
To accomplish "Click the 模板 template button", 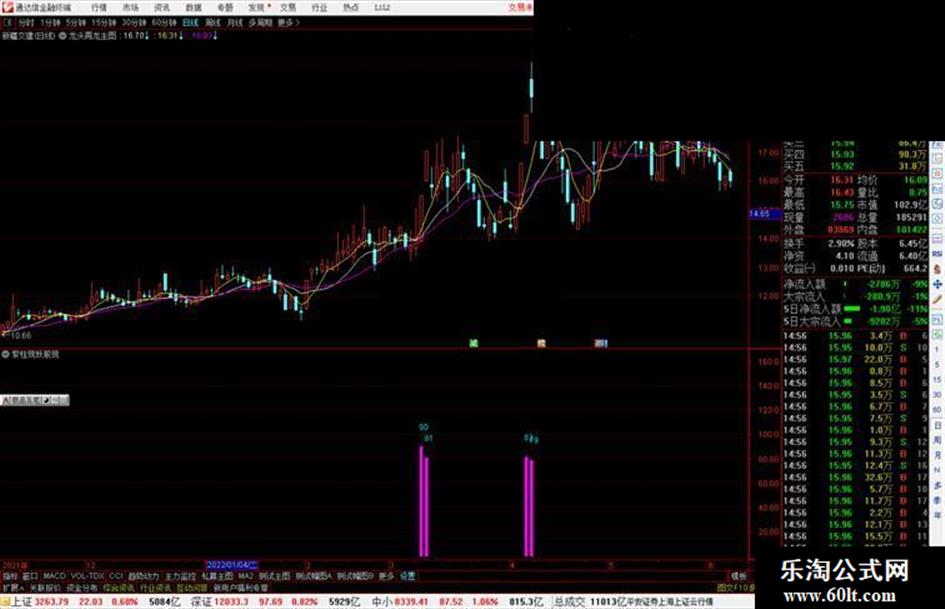I will pyautogui.click(x=738, y=576).
